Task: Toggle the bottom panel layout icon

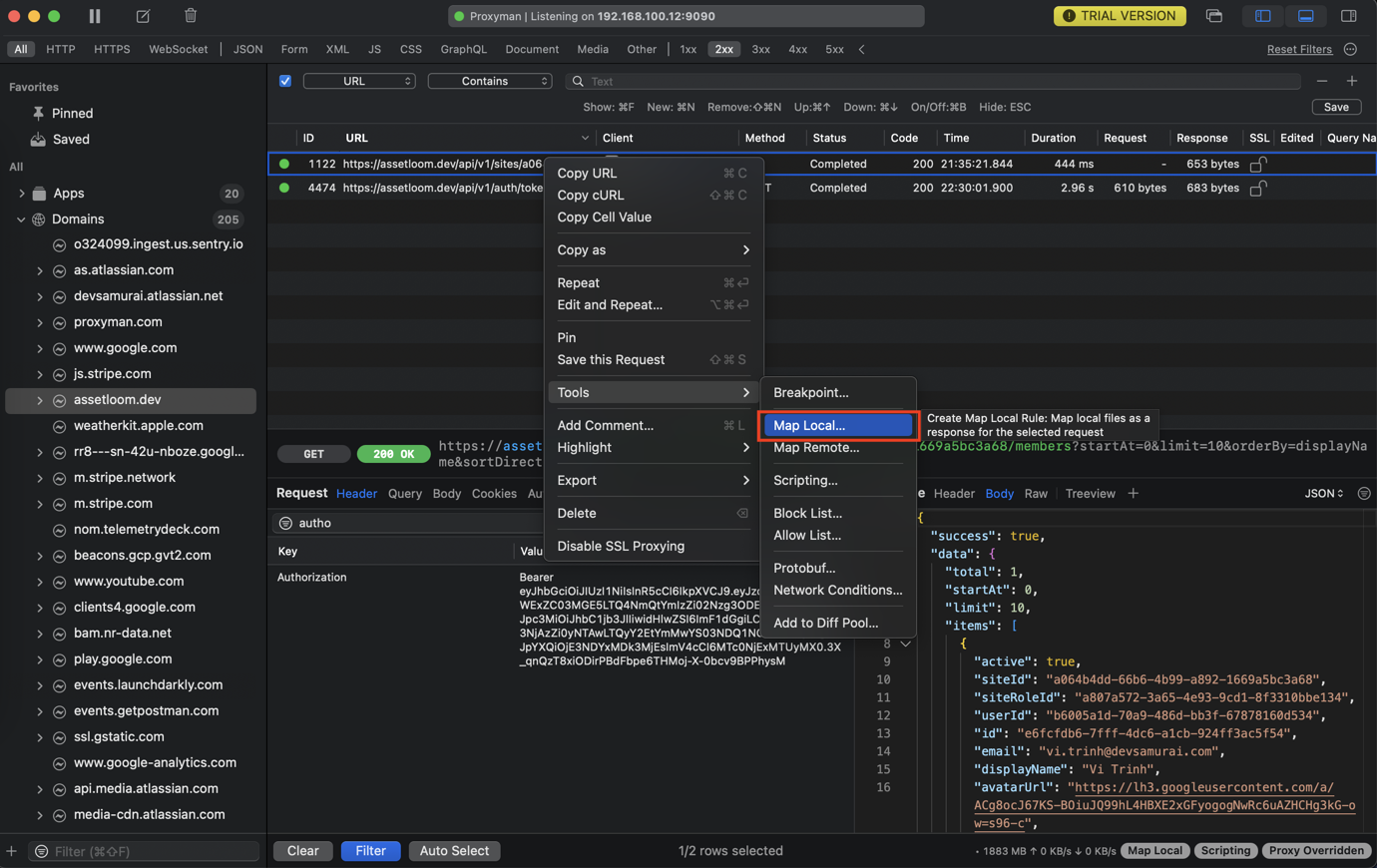Action: pyautogui.click(x=1305, y=16)
